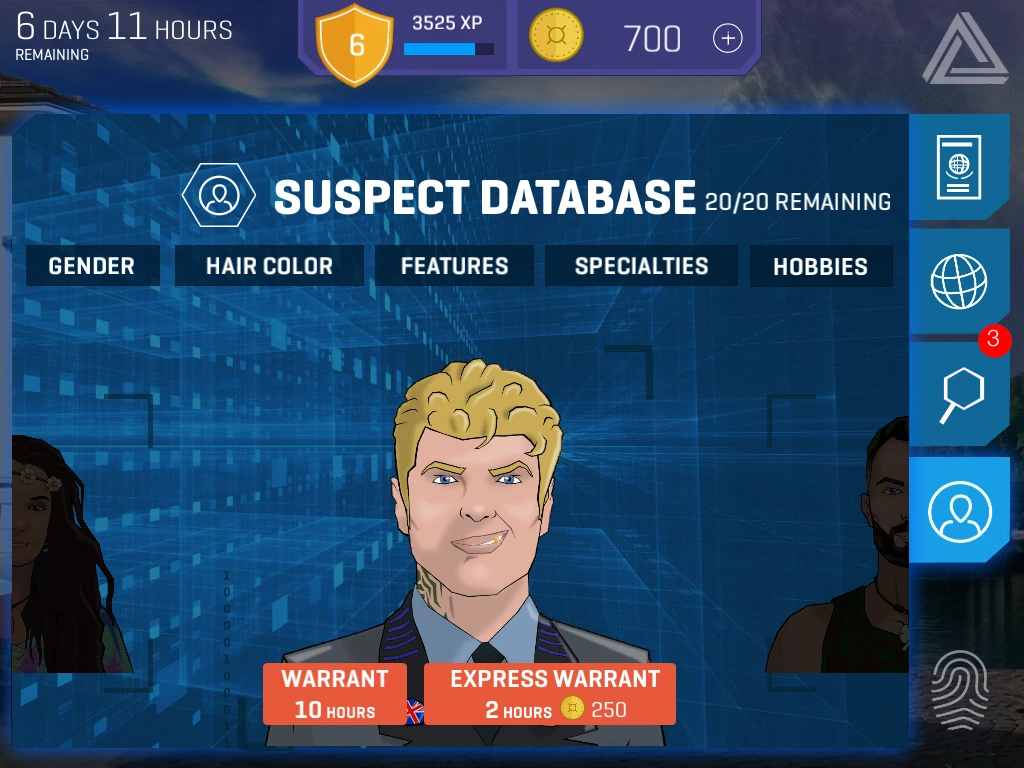Issue the 10 hours Warrant
This screenshot has width=1024, height=768.
335,694
